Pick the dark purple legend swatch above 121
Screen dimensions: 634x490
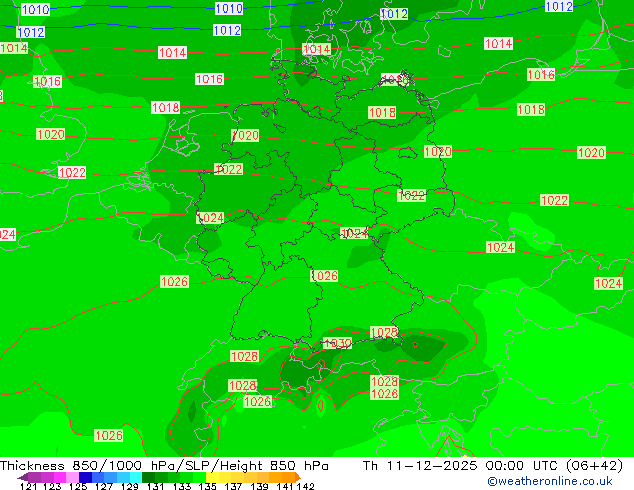click(34, 477)
